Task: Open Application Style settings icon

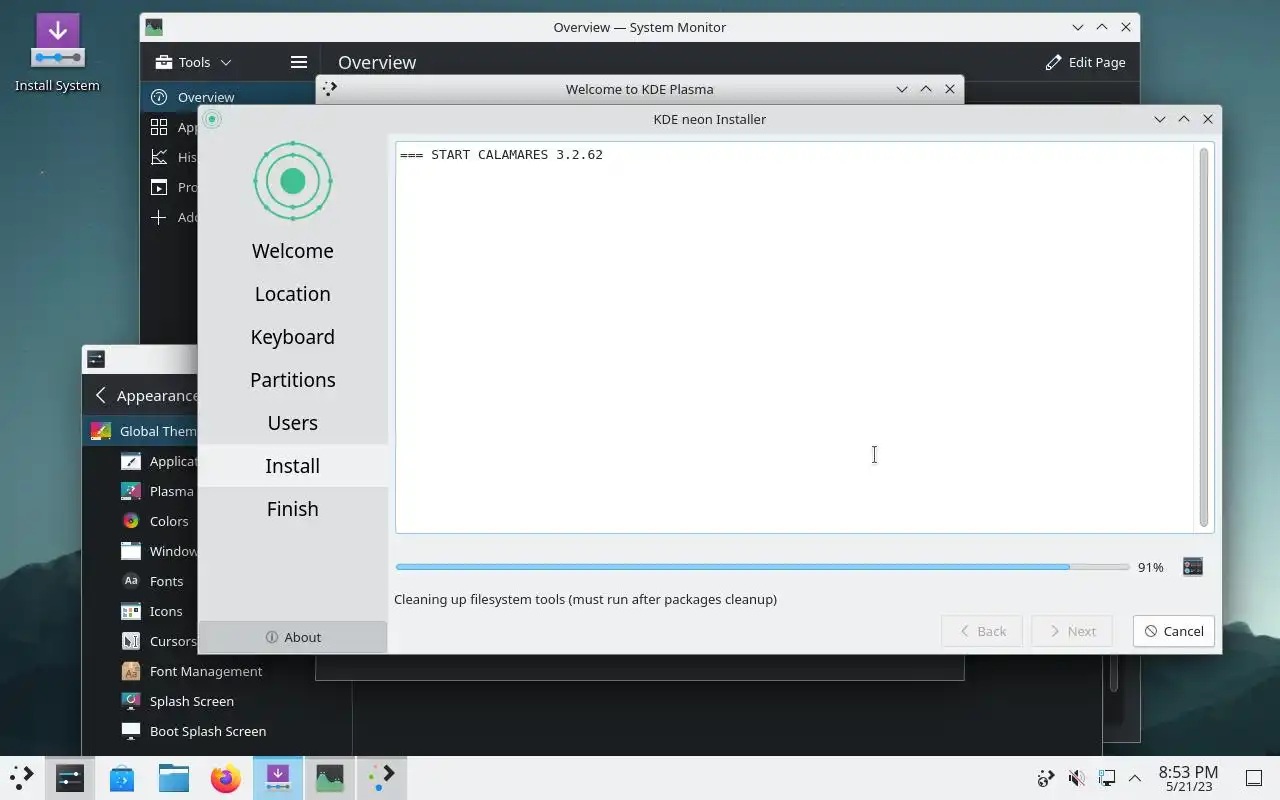Action: 131,461
